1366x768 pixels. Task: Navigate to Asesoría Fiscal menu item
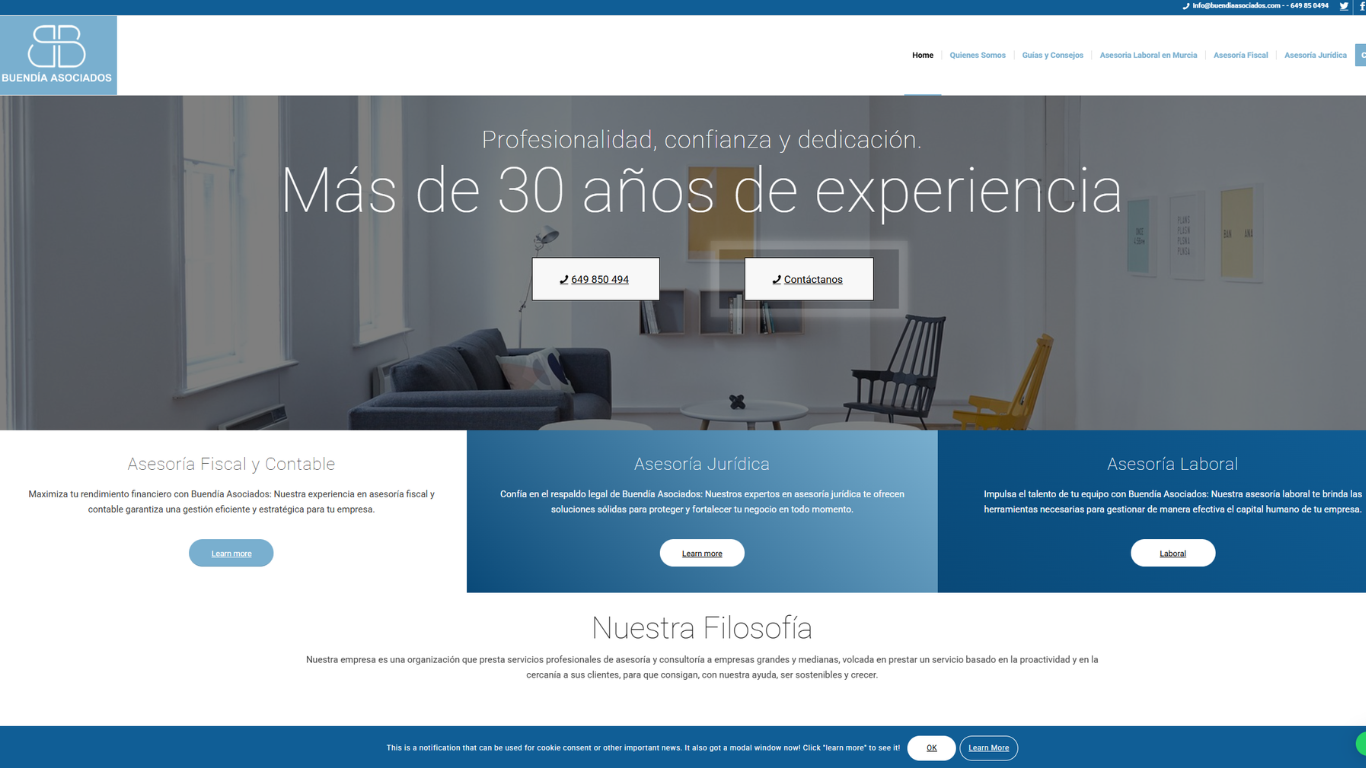tap(1240, 55)
